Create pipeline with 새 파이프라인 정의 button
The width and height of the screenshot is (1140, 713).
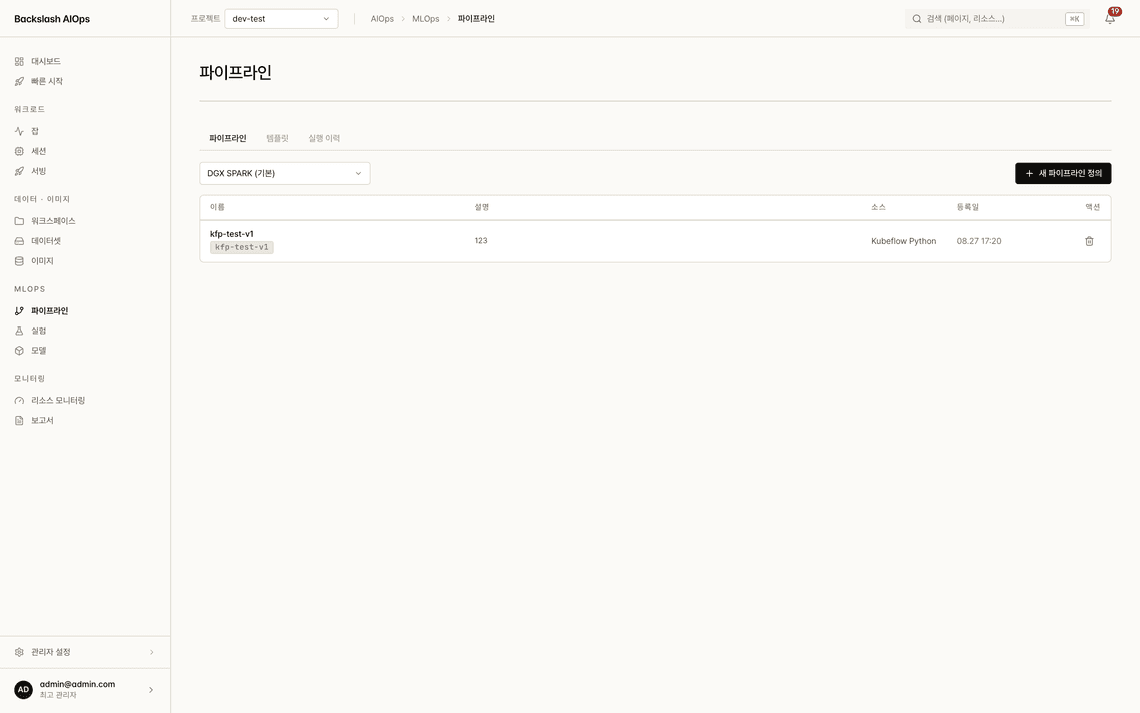point(1063,174)
